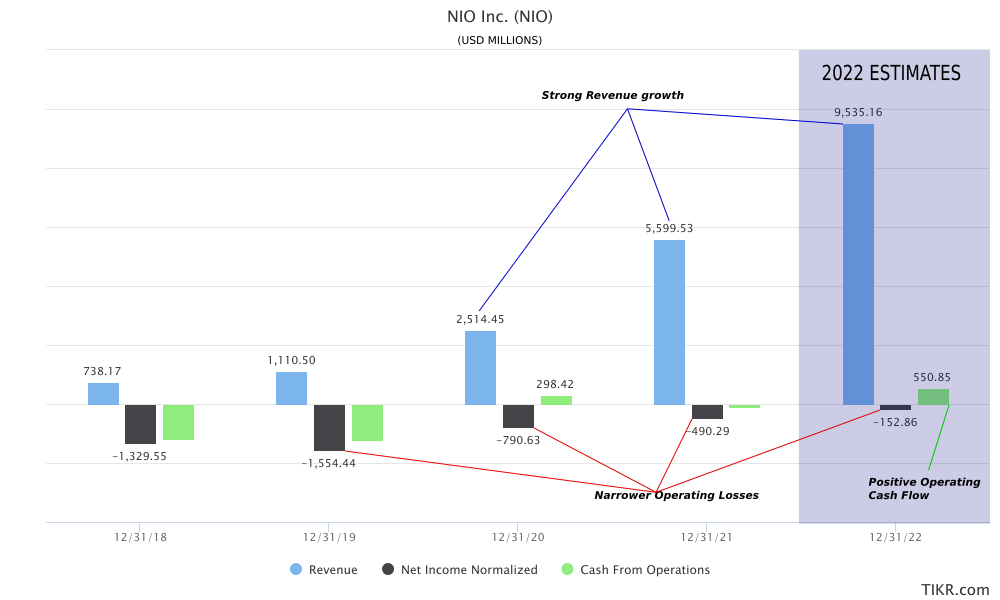
Task: Select the 298.42 cash from operations bar
Action: tap(556, 400)
